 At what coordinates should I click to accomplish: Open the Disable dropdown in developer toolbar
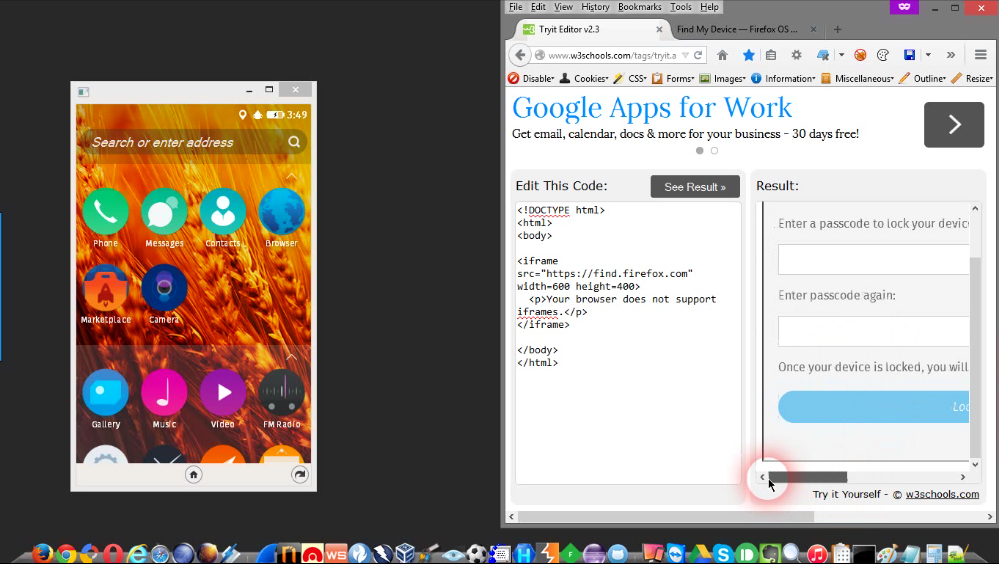coord(531,78)
